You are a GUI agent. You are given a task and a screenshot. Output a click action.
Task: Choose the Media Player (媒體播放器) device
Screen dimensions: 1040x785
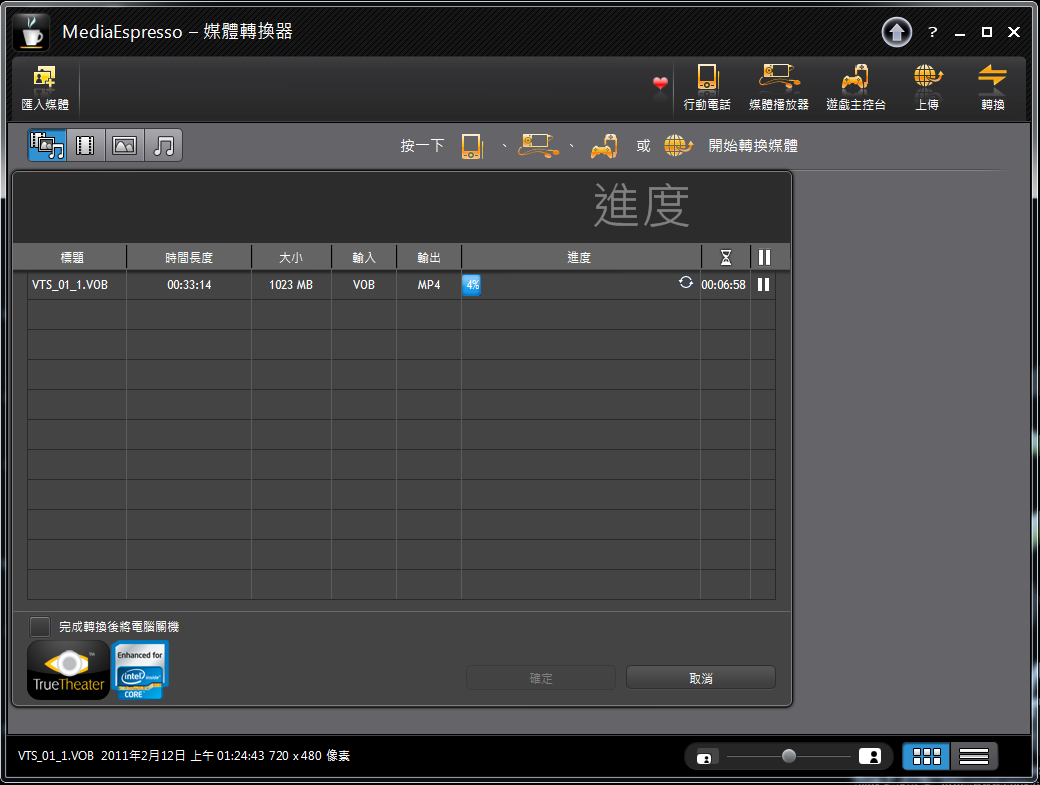tap(779, 88)
